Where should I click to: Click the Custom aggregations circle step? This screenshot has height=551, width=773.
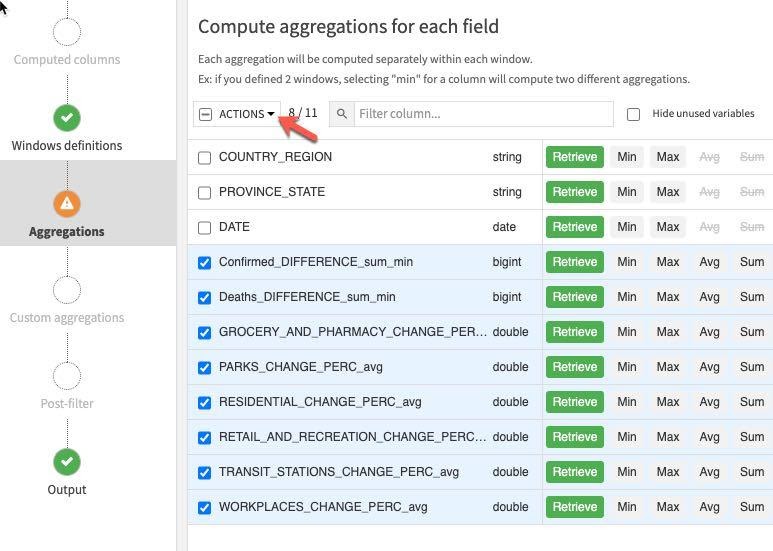(x=67, y=290)
